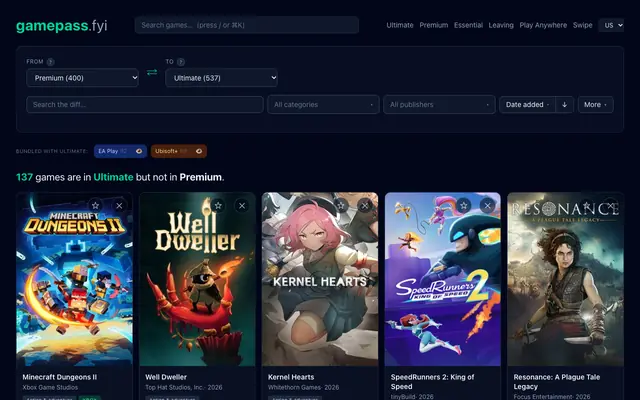Click the gamepass.fyi logo
640x400 pixels.
click(62, 25)
